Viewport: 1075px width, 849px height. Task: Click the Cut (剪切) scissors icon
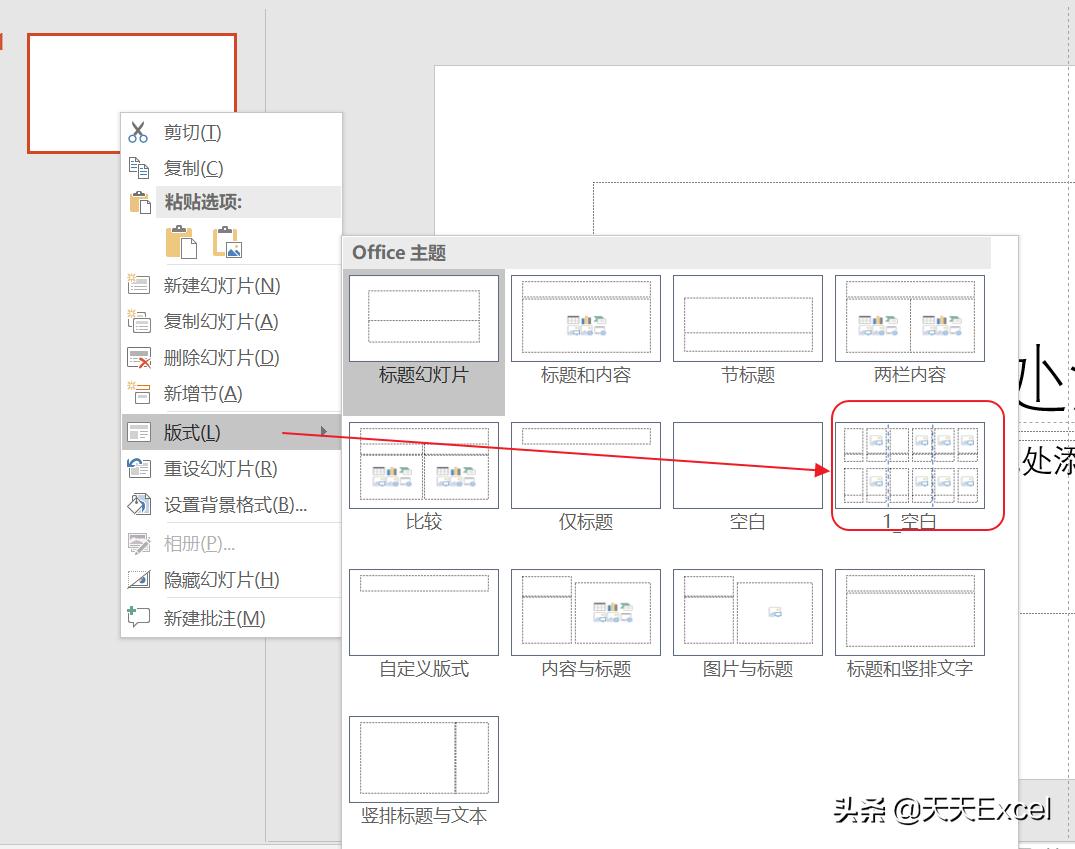coord(137,131)
